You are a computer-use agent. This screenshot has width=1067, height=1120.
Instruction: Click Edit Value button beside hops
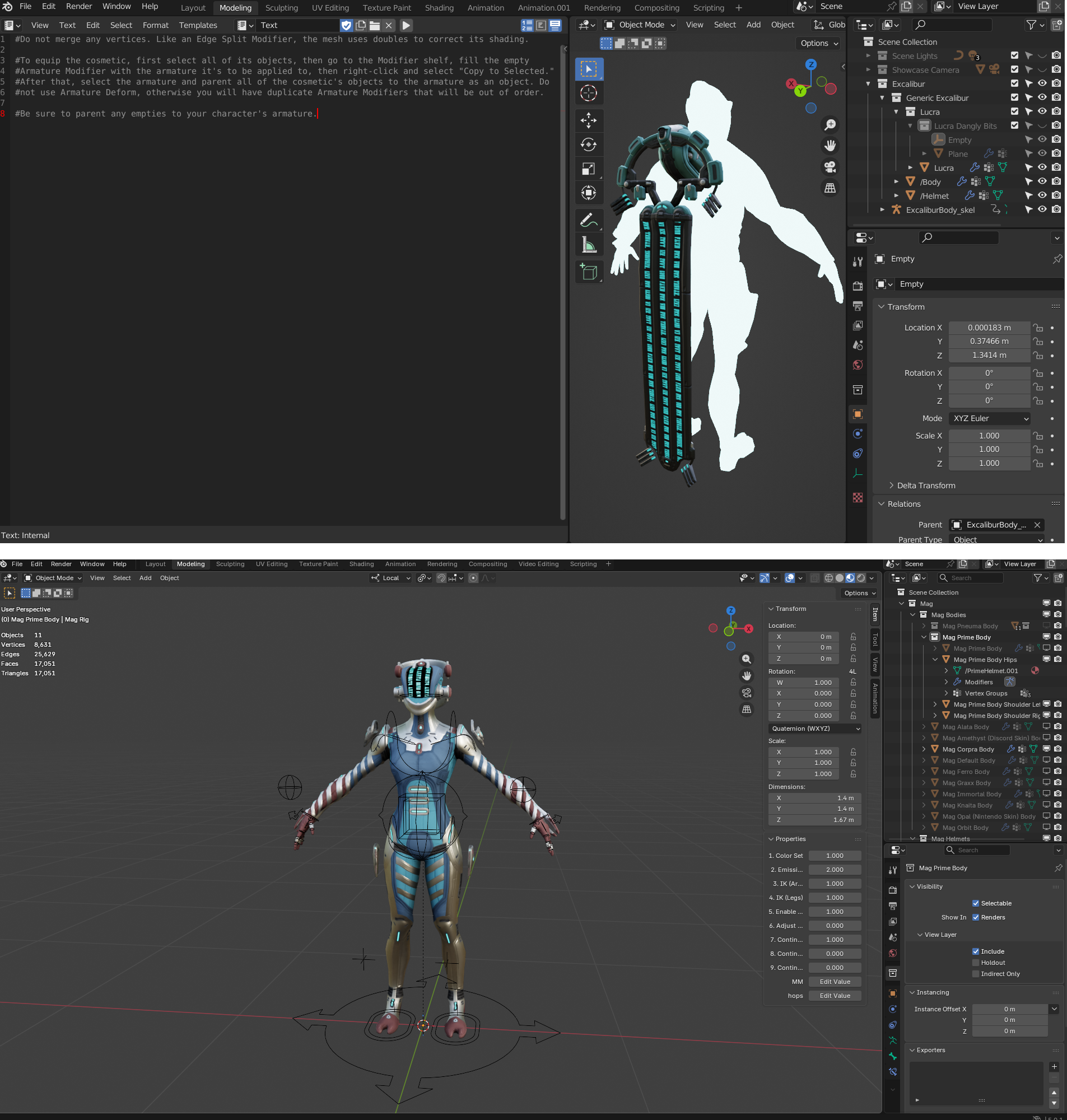(x=835, y=996)
